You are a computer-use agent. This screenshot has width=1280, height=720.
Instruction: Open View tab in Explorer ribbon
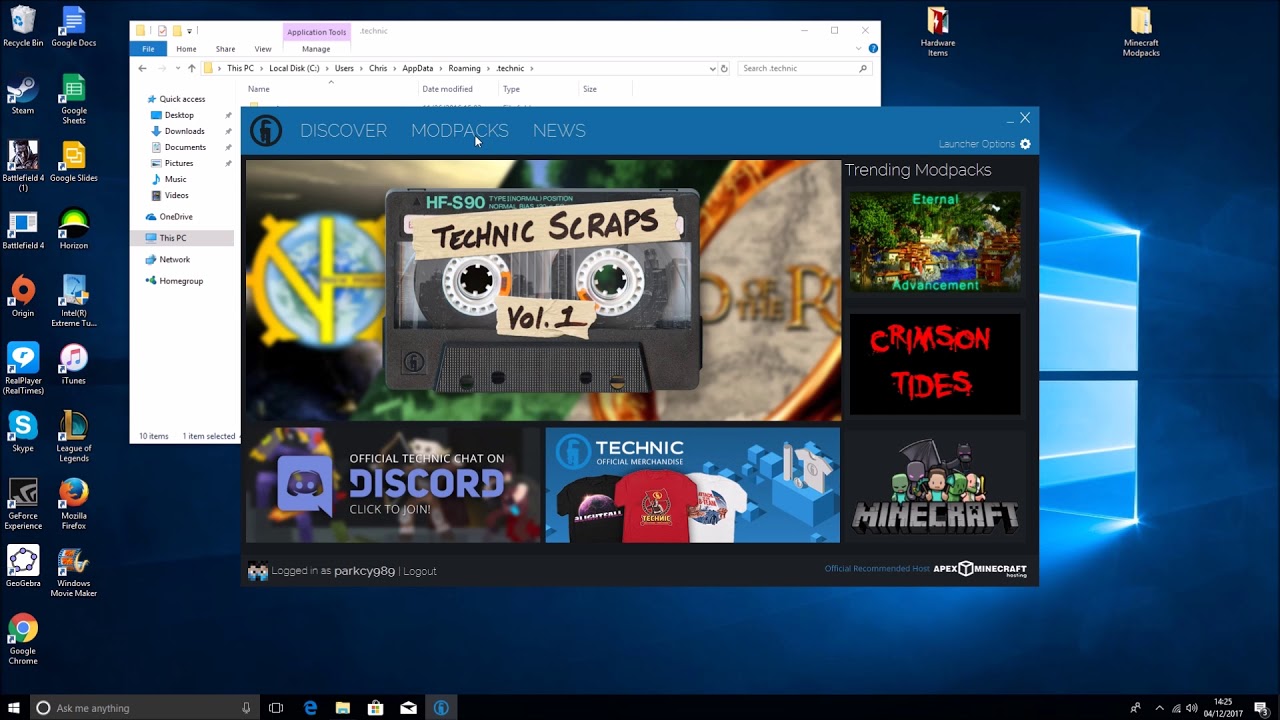[x=263, y=49]
